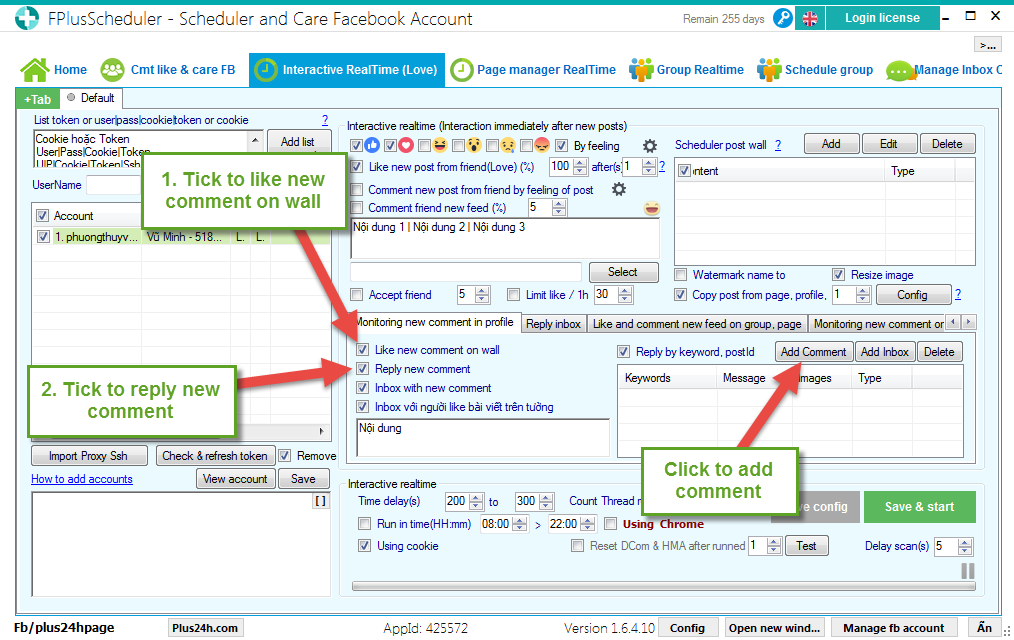Click the red Love heart reaction icon
Viewport: 1014px width, 640px height.
[x=406, y=145]
